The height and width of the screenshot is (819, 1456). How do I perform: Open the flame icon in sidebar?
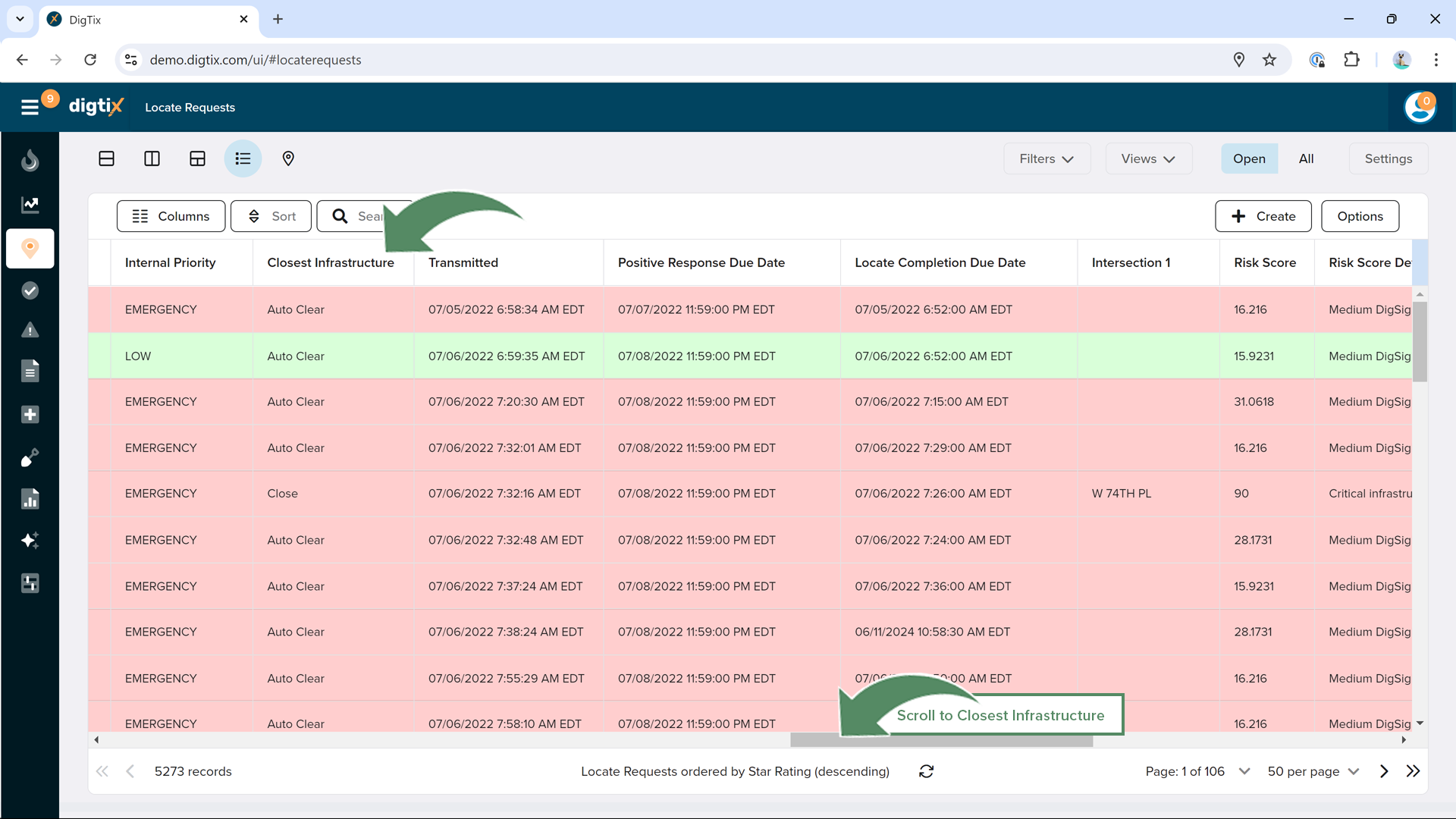[x=30, y=160]
